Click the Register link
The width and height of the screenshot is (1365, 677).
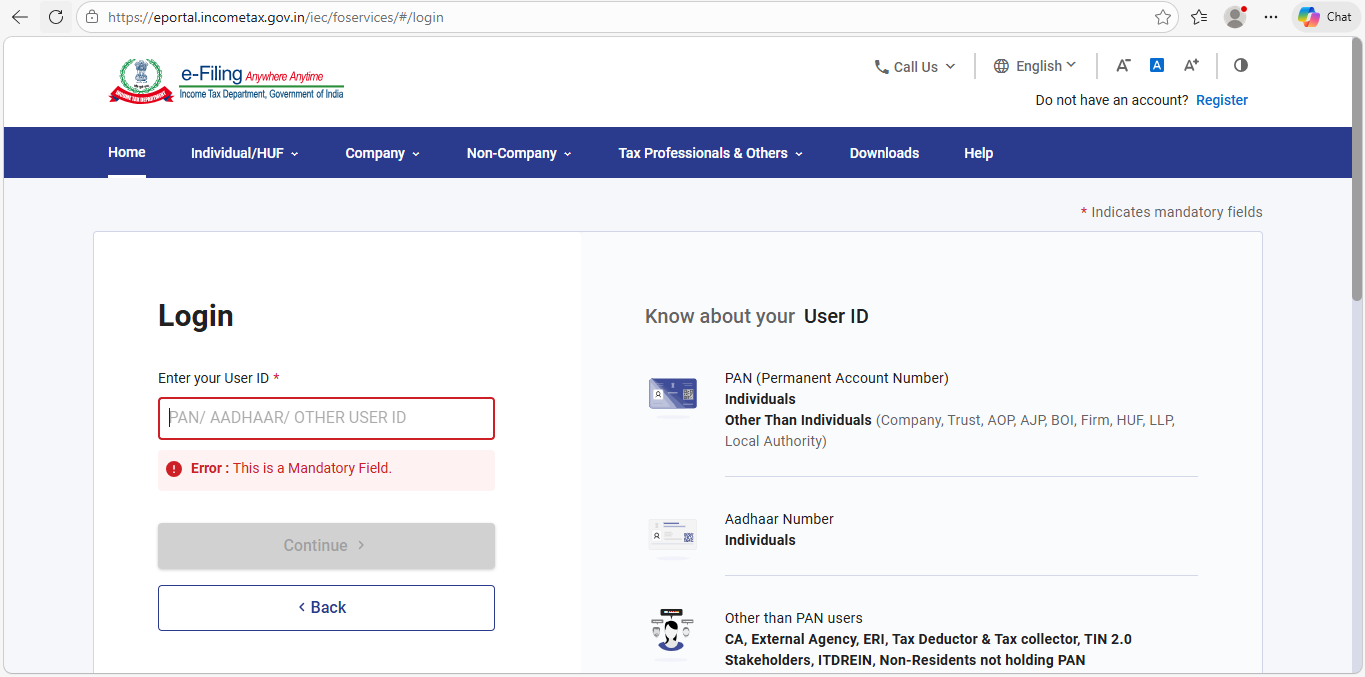click(x=1221, y=99)
